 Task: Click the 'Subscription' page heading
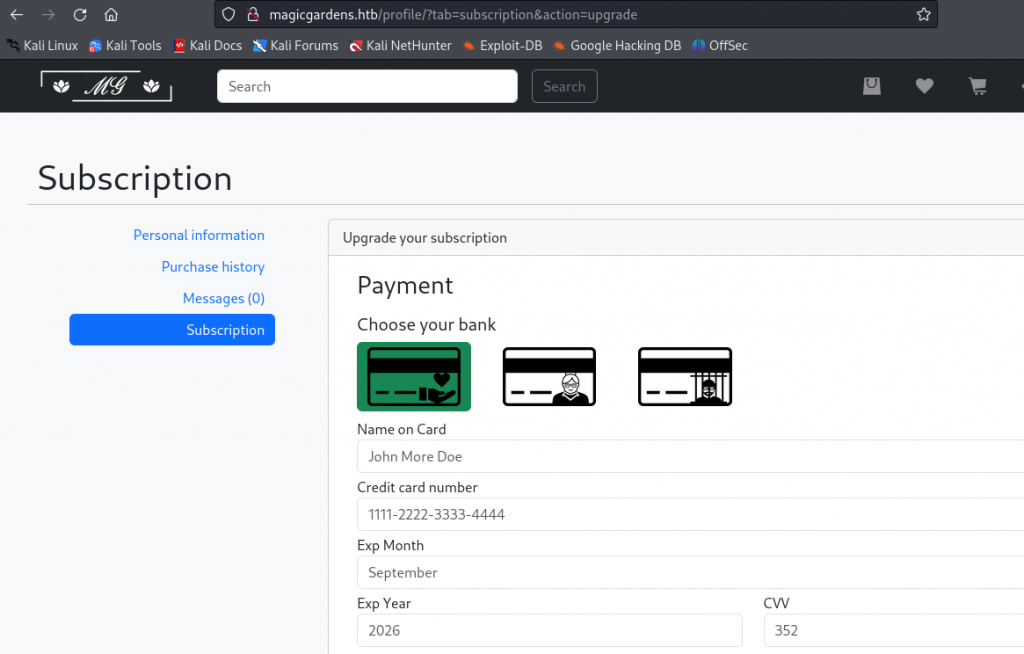135,178
